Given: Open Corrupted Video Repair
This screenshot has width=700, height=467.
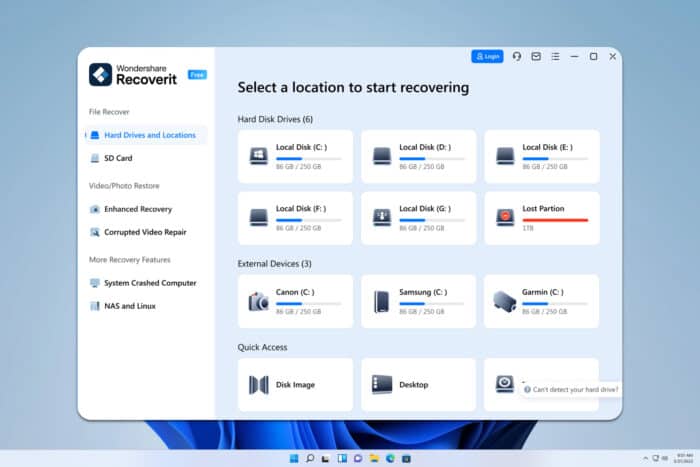Looking at the screenshot, I should [x=144, y=232].
